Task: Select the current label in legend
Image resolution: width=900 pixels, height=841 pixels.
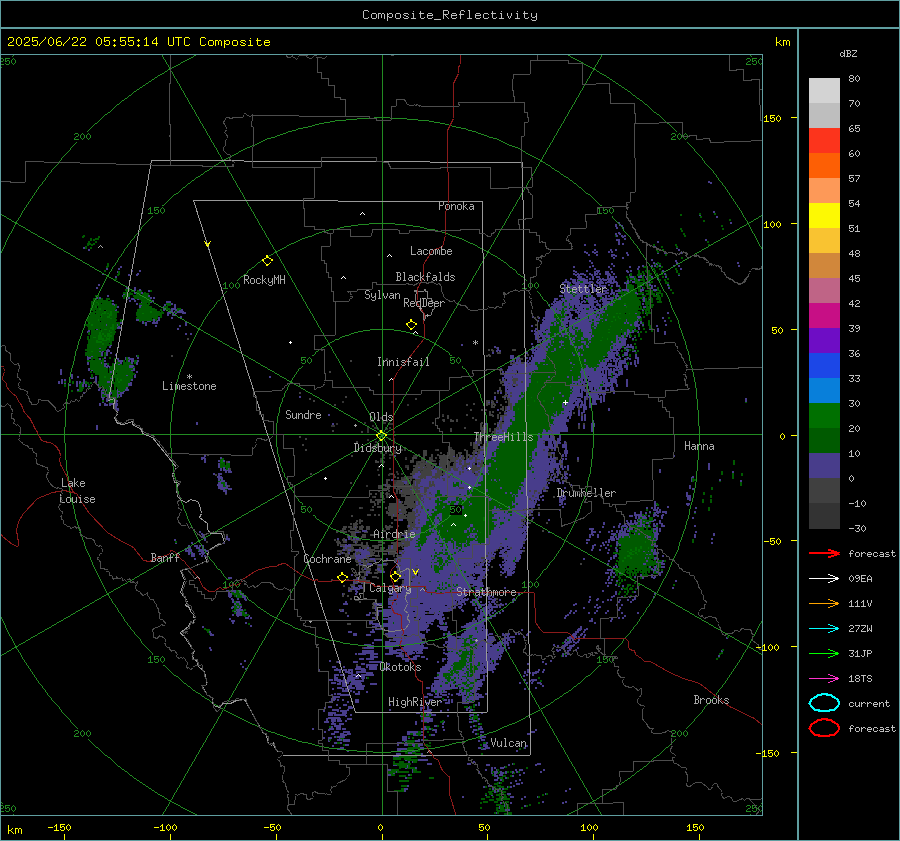Action: [869, 703]
